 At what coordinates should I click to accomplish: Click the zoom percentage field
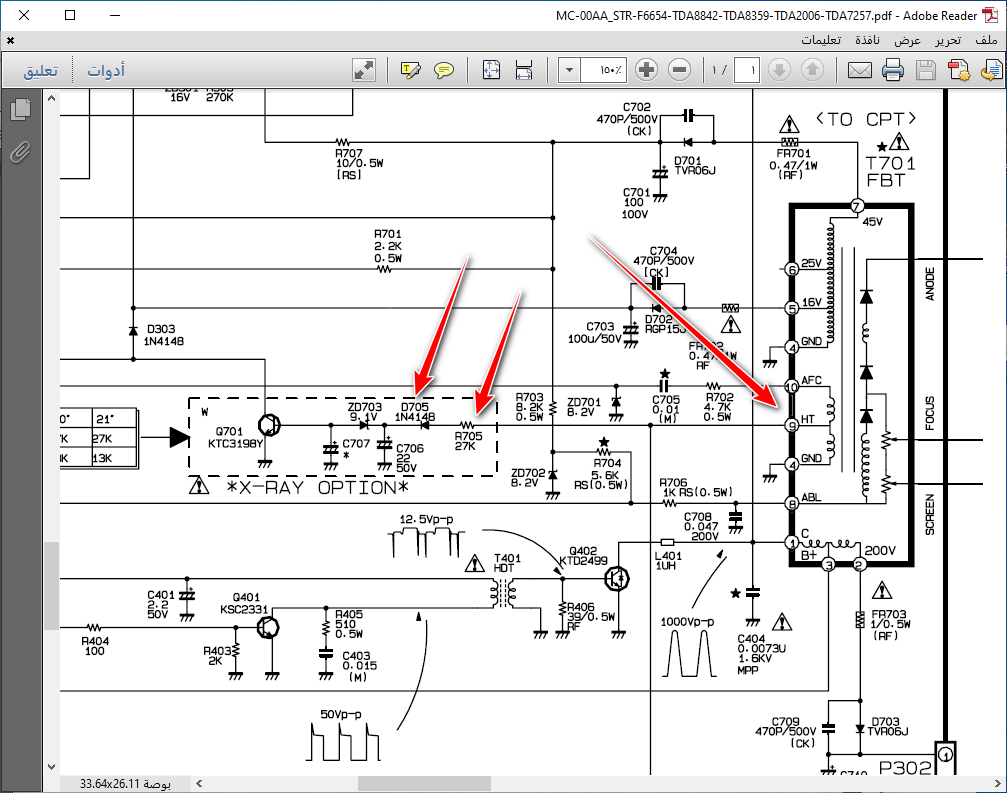click(604, 70)
